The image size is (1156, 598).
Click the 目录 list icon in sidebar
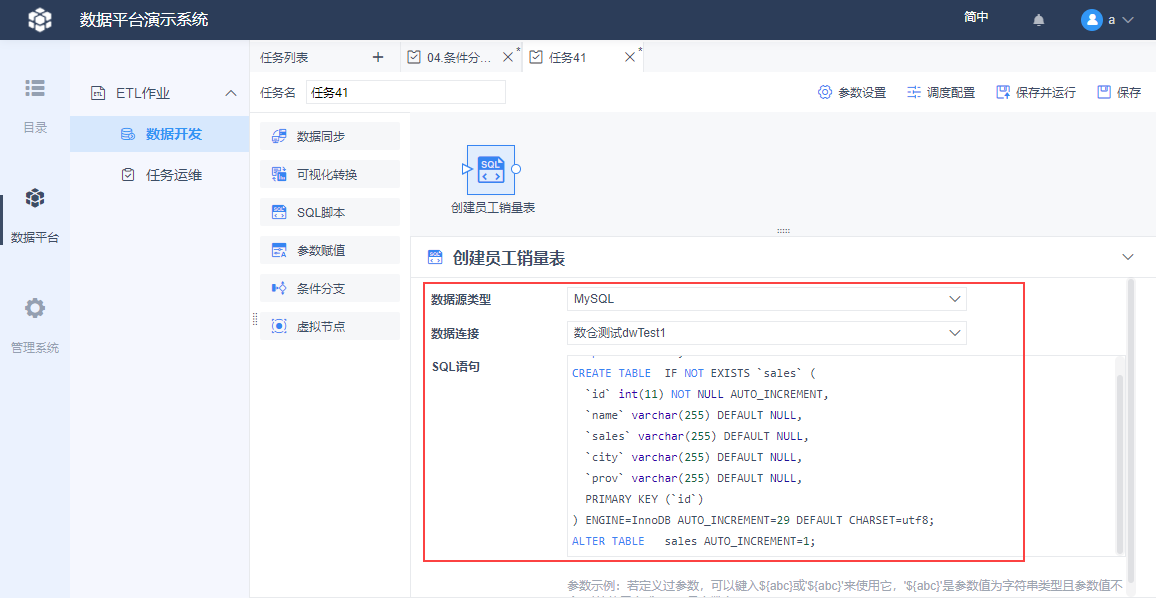(35, 88)
